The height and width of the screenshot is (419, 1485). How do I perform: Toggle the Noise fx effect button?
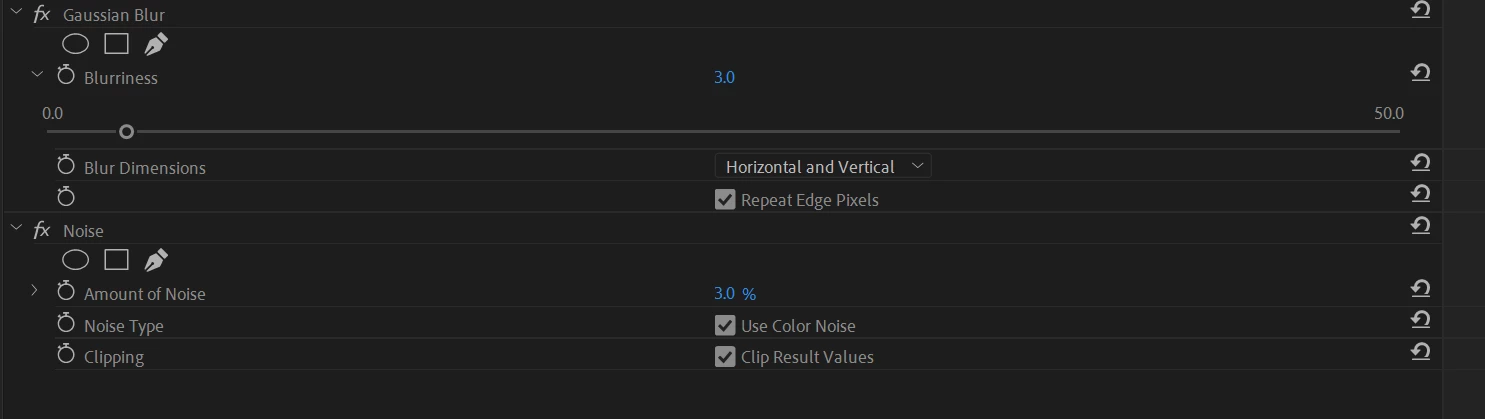pyautogui.click(x=41, y=230)
